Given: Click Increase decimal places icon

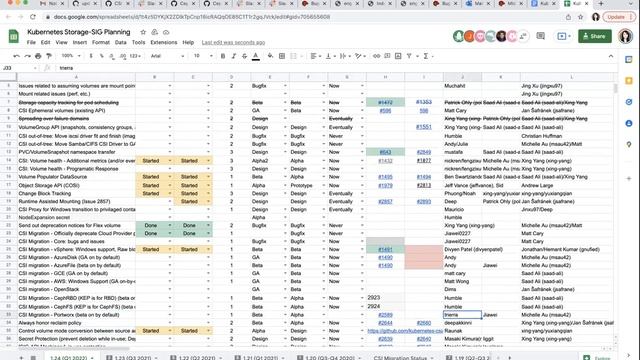Looking at the screenshot, I should (123, 56).
